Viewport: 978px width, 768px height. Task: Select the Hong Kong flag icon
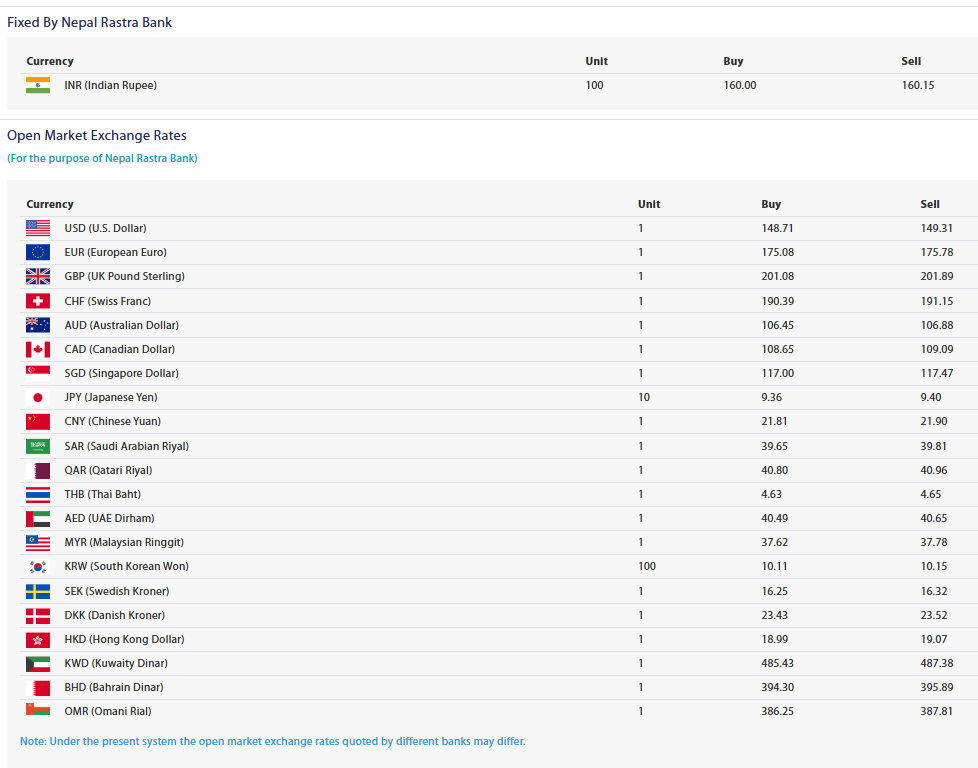pos(38,639)
